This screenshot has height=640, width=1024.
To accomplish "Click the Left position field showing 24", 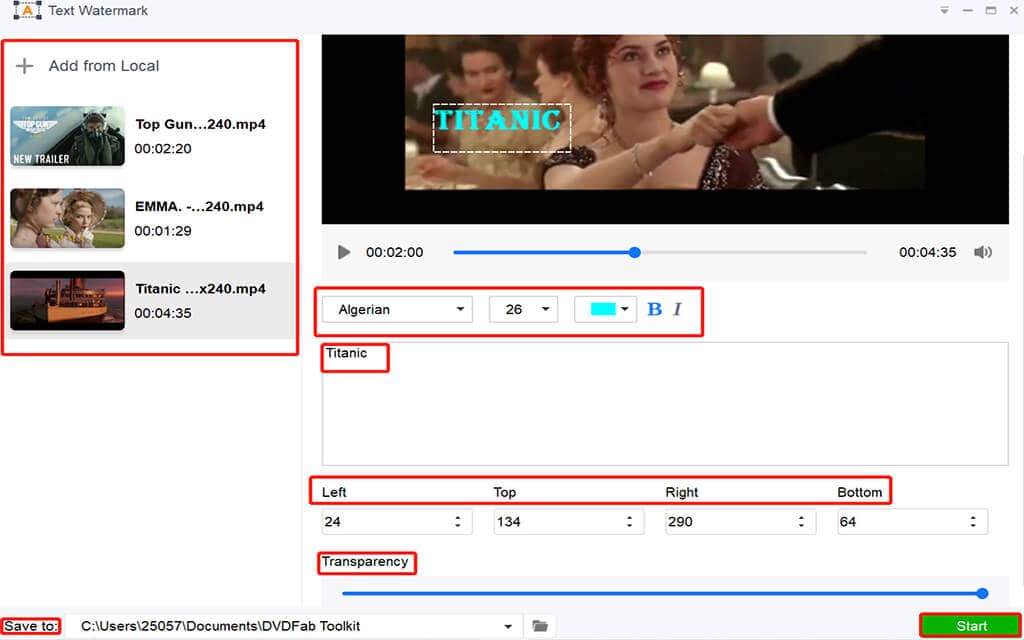I will coord(397,522).
